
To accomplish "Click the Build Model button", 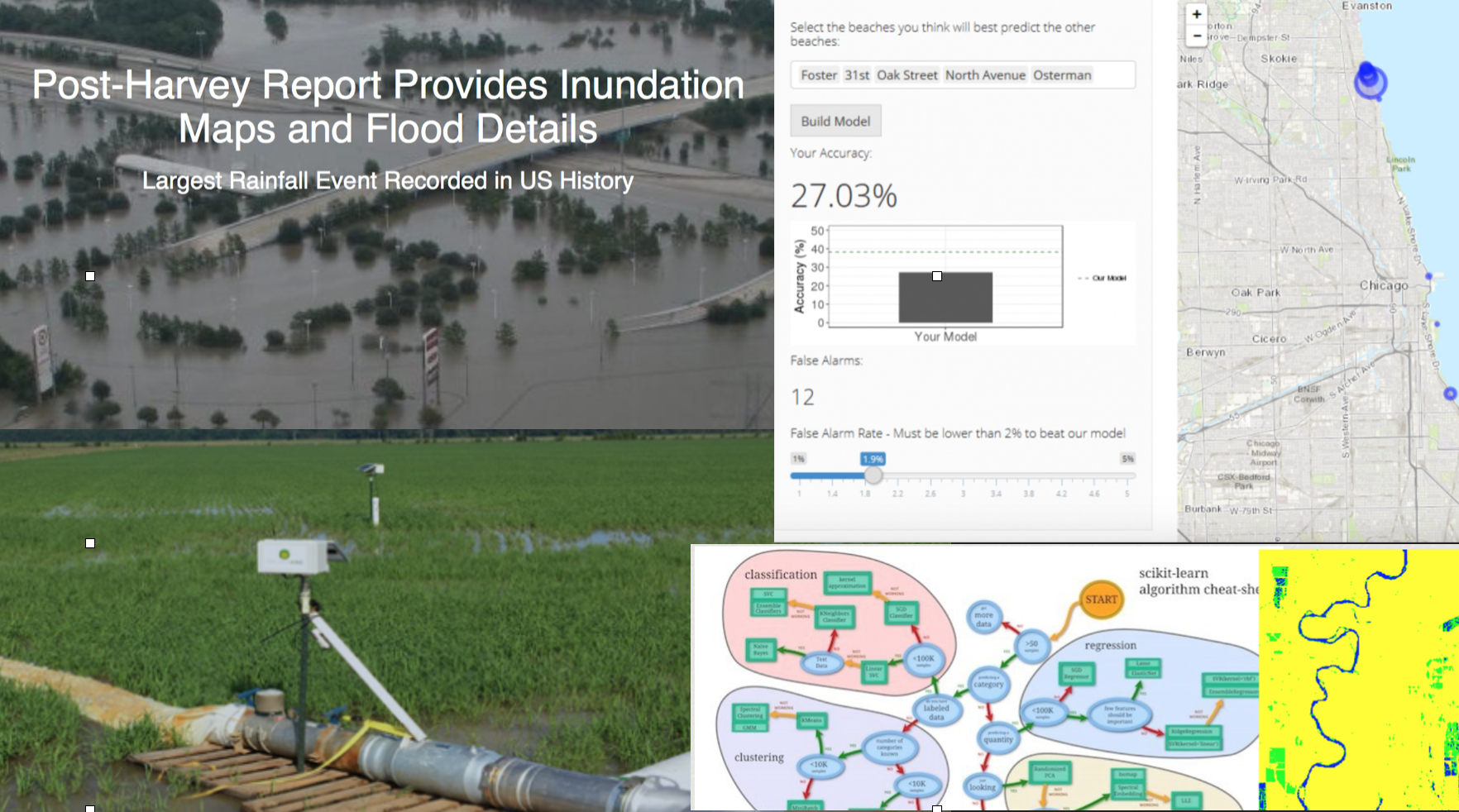I will (835, 121).
